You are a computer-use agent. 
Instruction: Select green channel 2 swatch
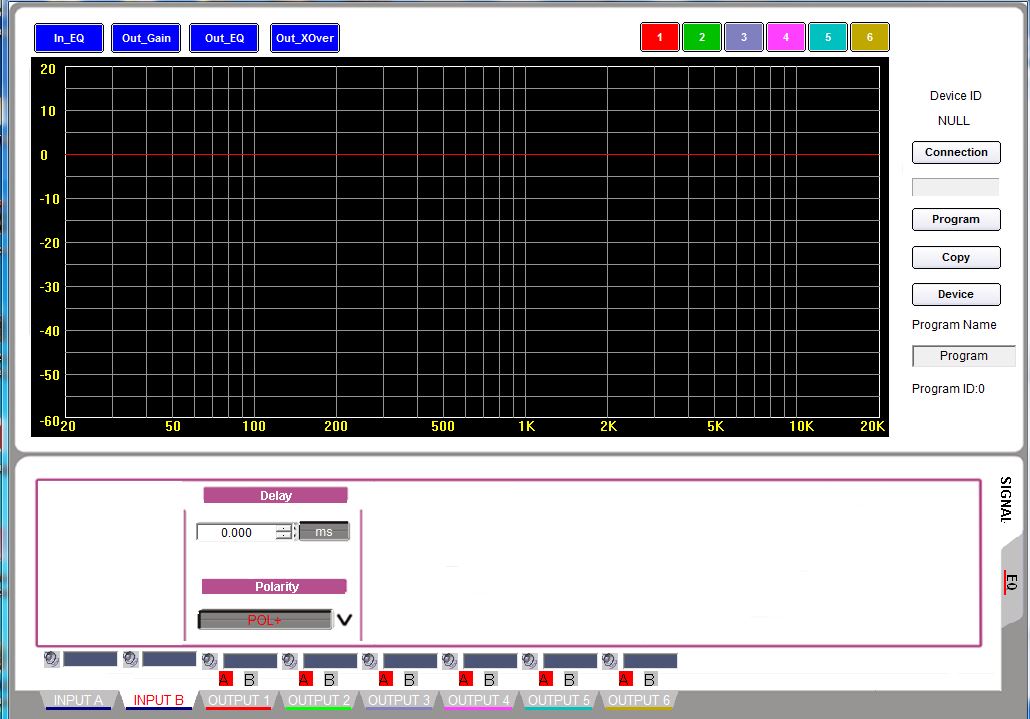[x=702, y=37]
